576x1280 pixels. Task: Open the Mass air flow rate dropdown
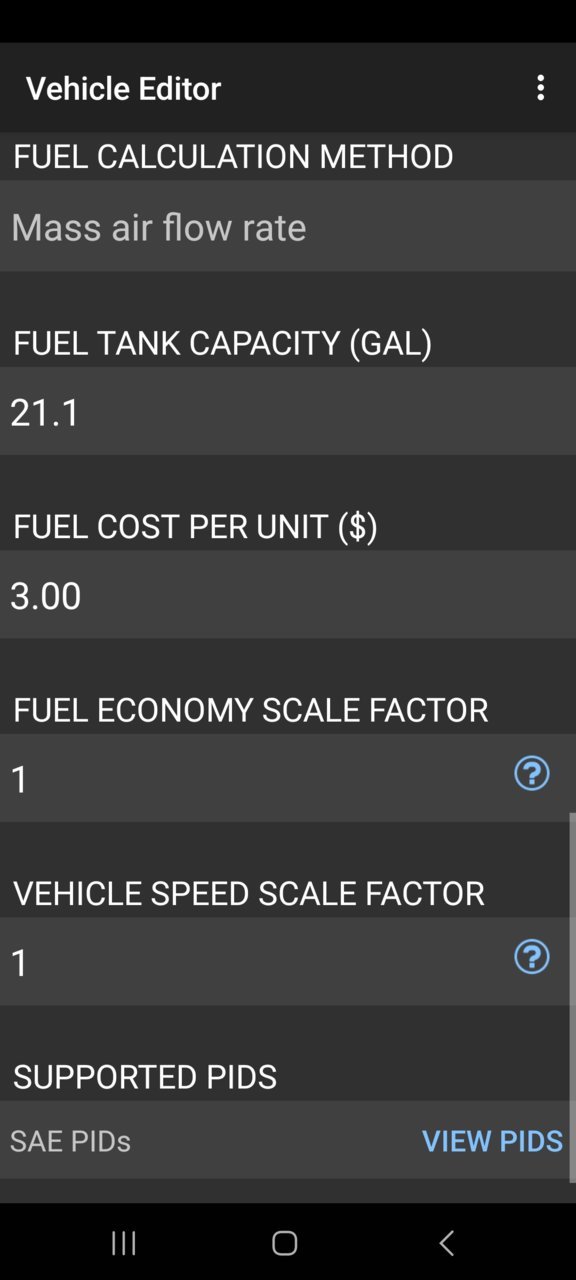(x=288, y=226)
